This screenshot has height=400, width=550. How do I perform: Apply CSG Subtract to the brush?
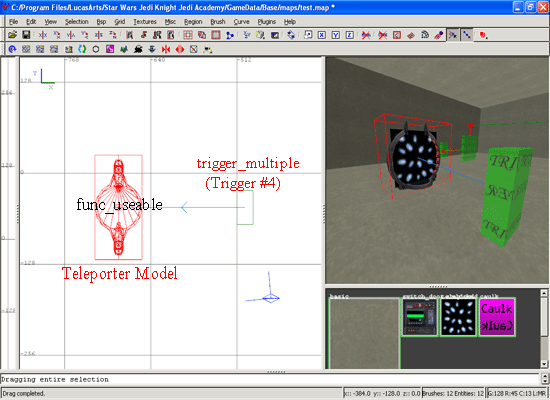tap(188, 35)
